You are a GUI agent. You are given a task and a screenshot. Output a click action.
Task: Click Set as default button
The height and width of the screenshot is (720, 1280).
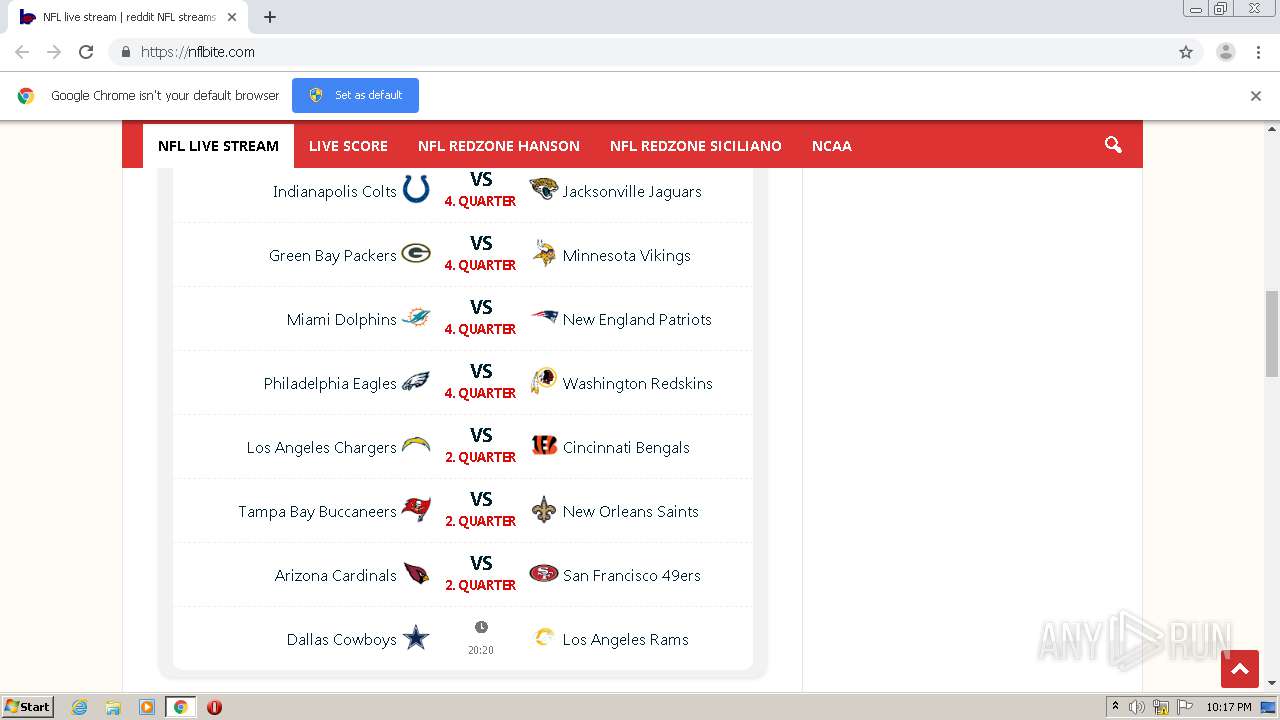[355, 95]
